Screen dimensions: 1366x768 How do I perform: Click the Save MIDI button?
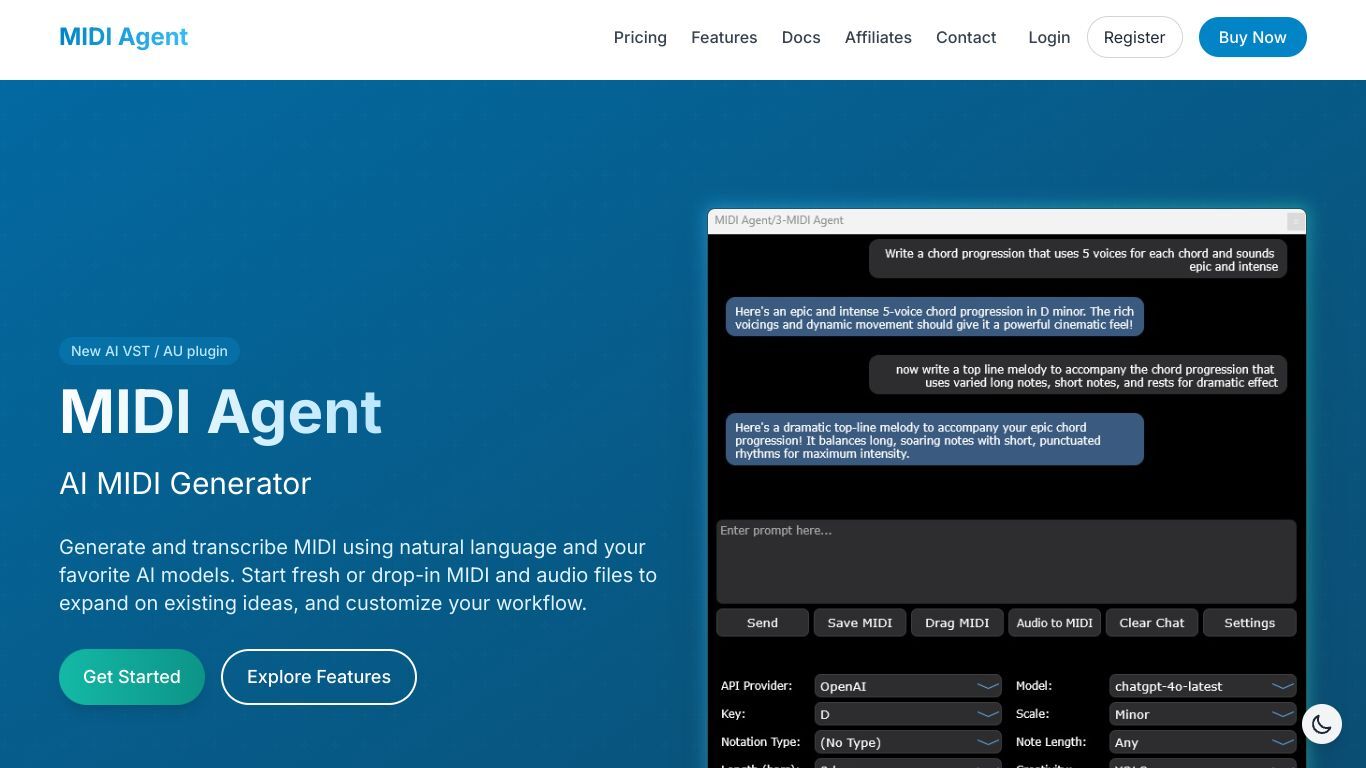860,622
